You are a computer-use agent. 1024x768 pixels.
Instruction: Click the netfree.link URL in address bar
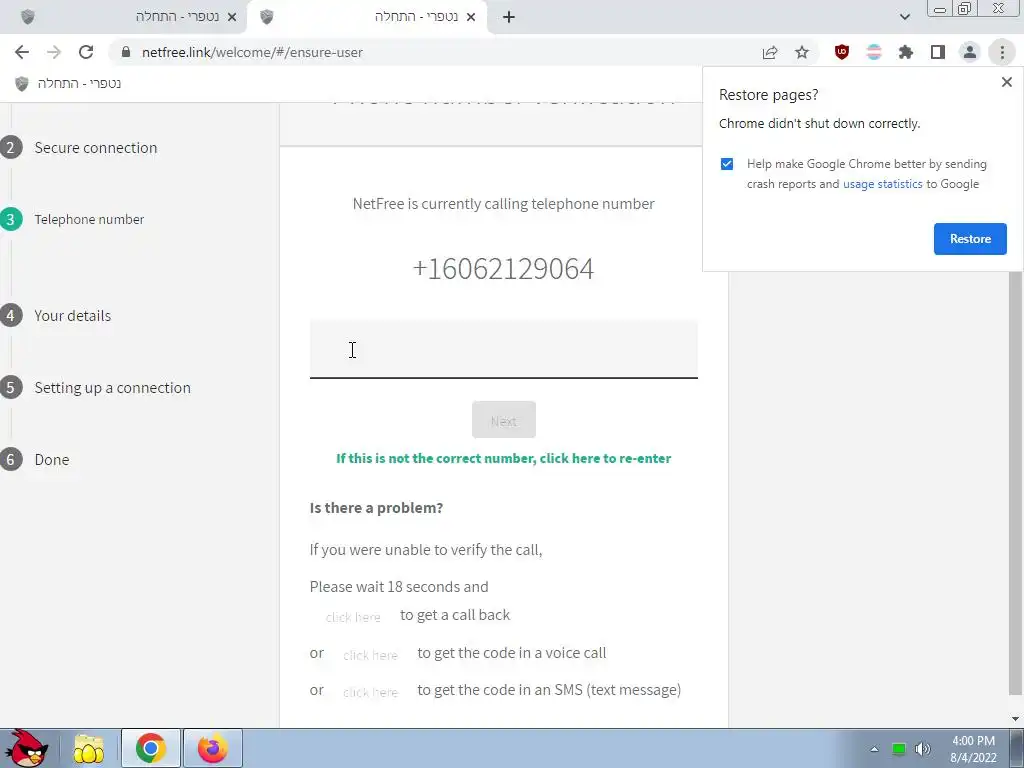[x=252, y=52]
